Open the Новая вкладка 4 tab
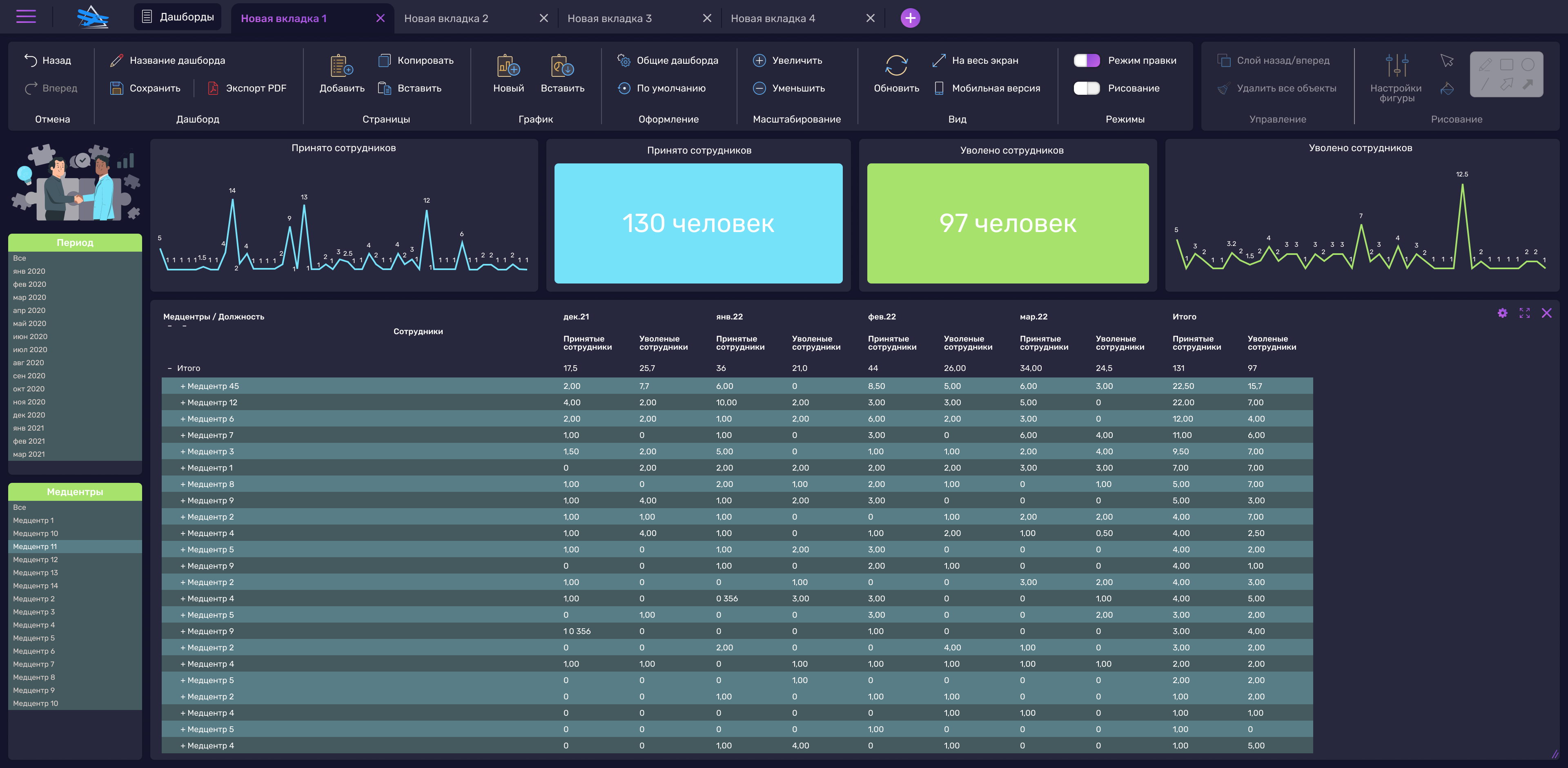The height and width of the screenshot is (768, 1568). [773, 18]
